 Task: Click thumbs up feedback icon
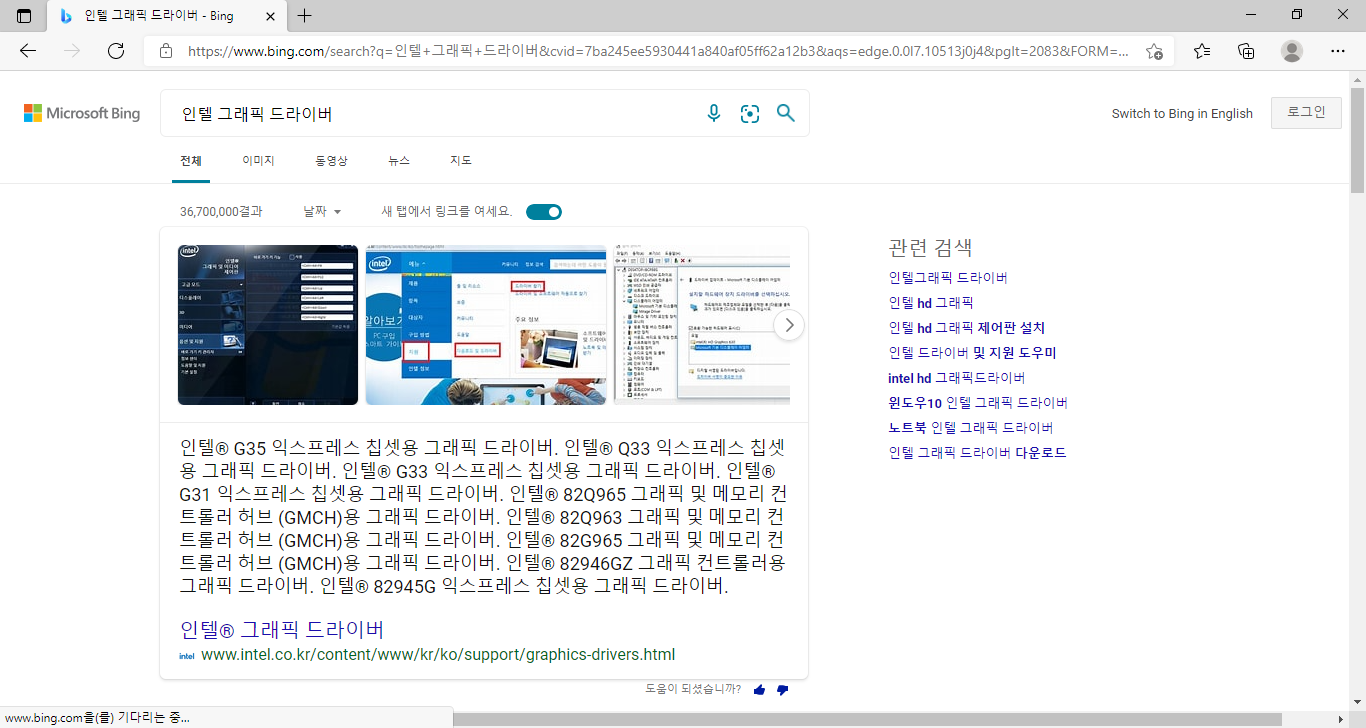tap(759, 690)
